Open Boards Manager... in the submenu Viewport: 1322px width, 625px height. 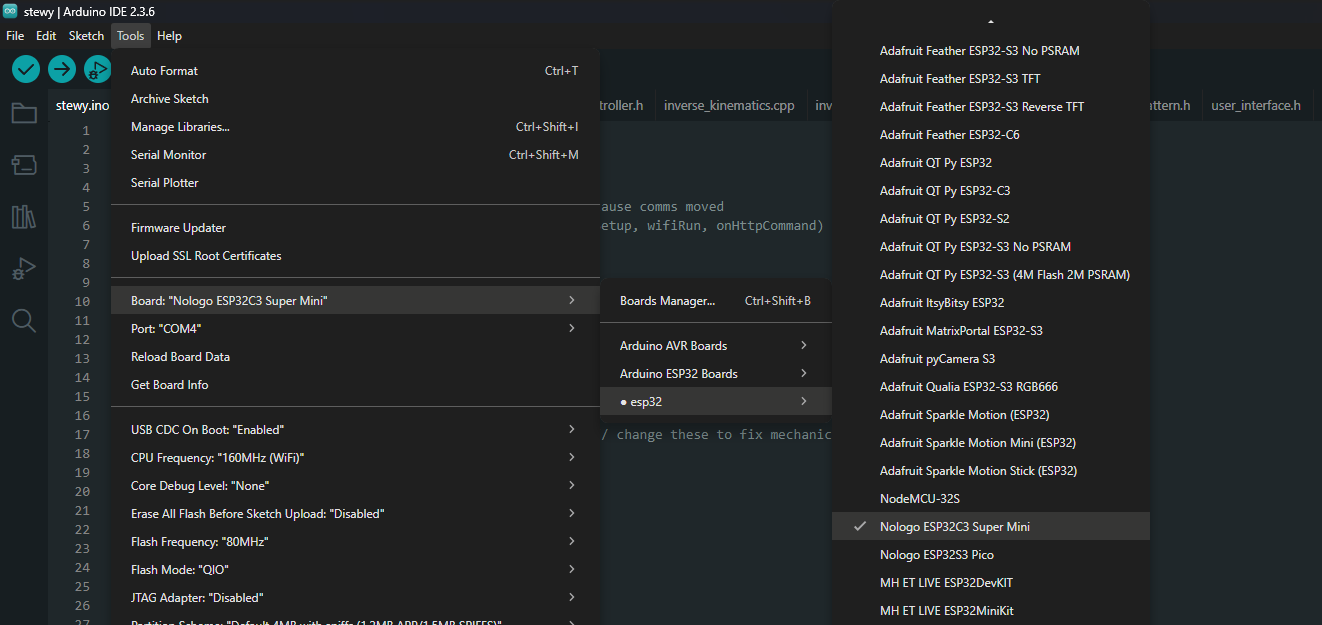pos(716,301)
